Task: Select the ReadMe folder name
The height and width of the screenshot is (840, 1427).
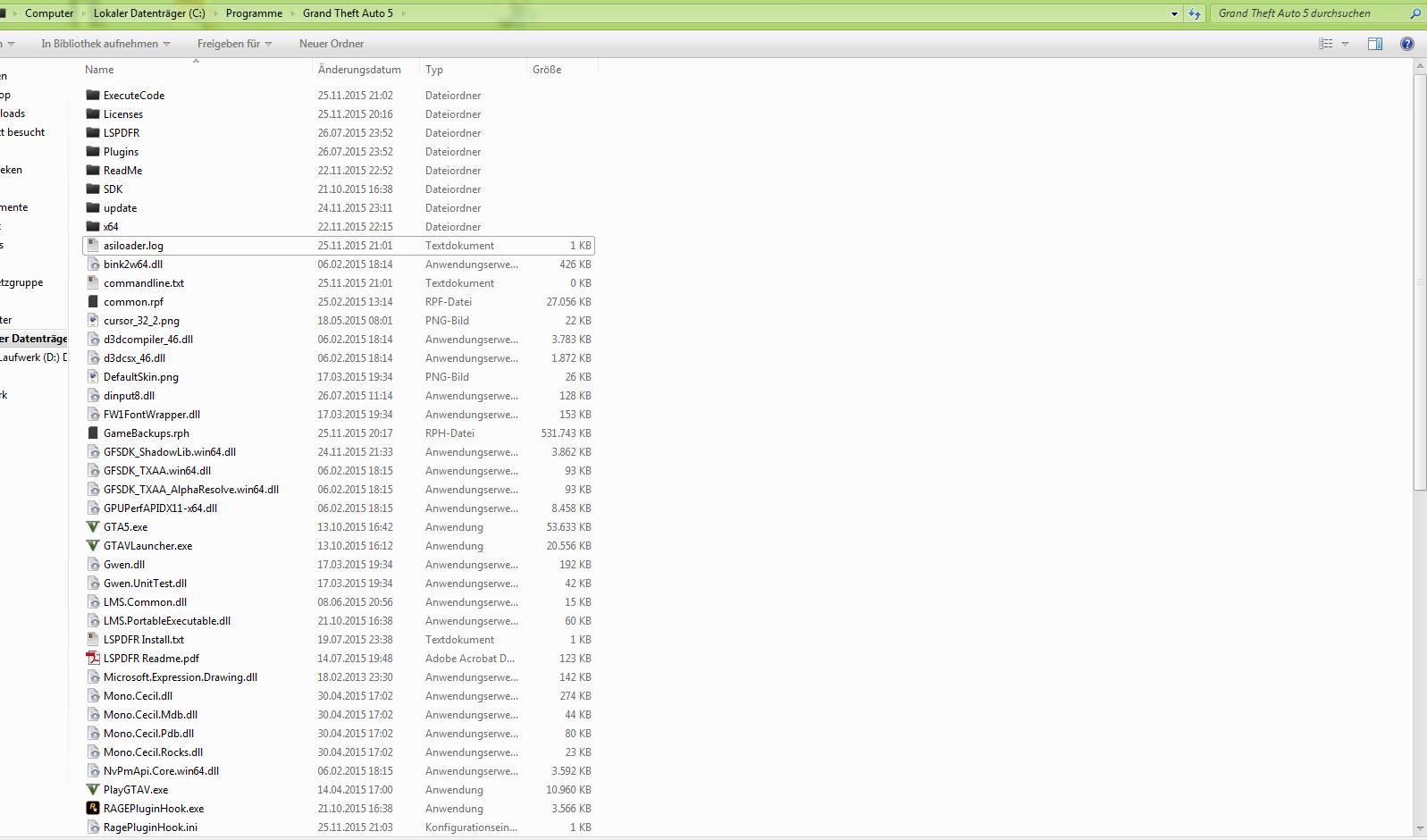Action: coord(123,170)
